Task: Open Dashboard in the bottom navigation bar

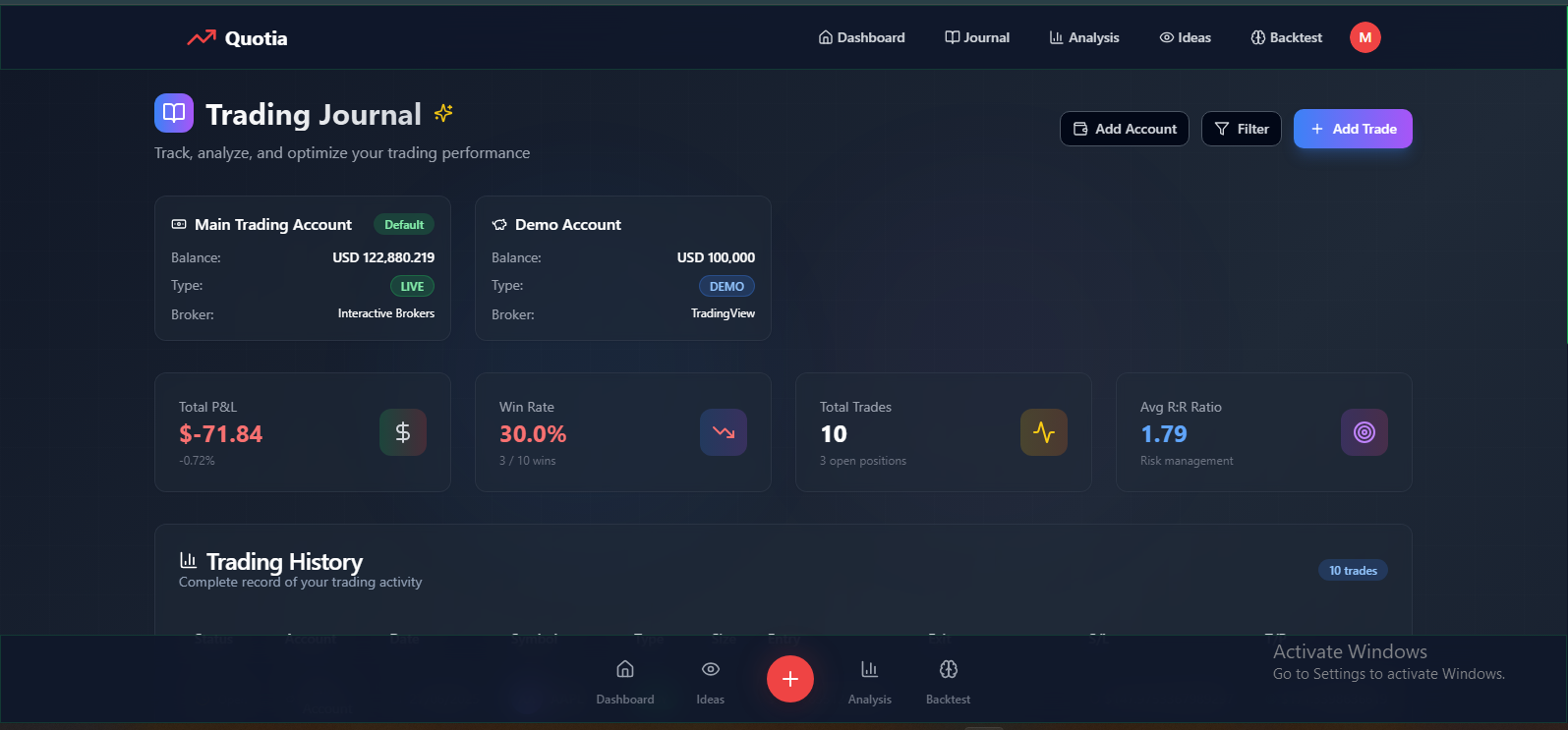Action: click(x=625, y=682)
